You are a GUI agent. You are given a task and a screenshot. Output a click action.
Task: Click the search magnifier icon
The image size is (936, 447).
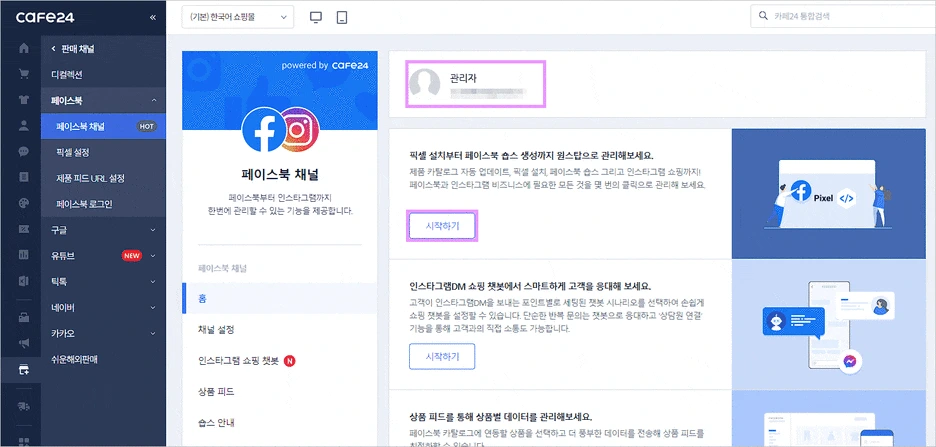763,17
